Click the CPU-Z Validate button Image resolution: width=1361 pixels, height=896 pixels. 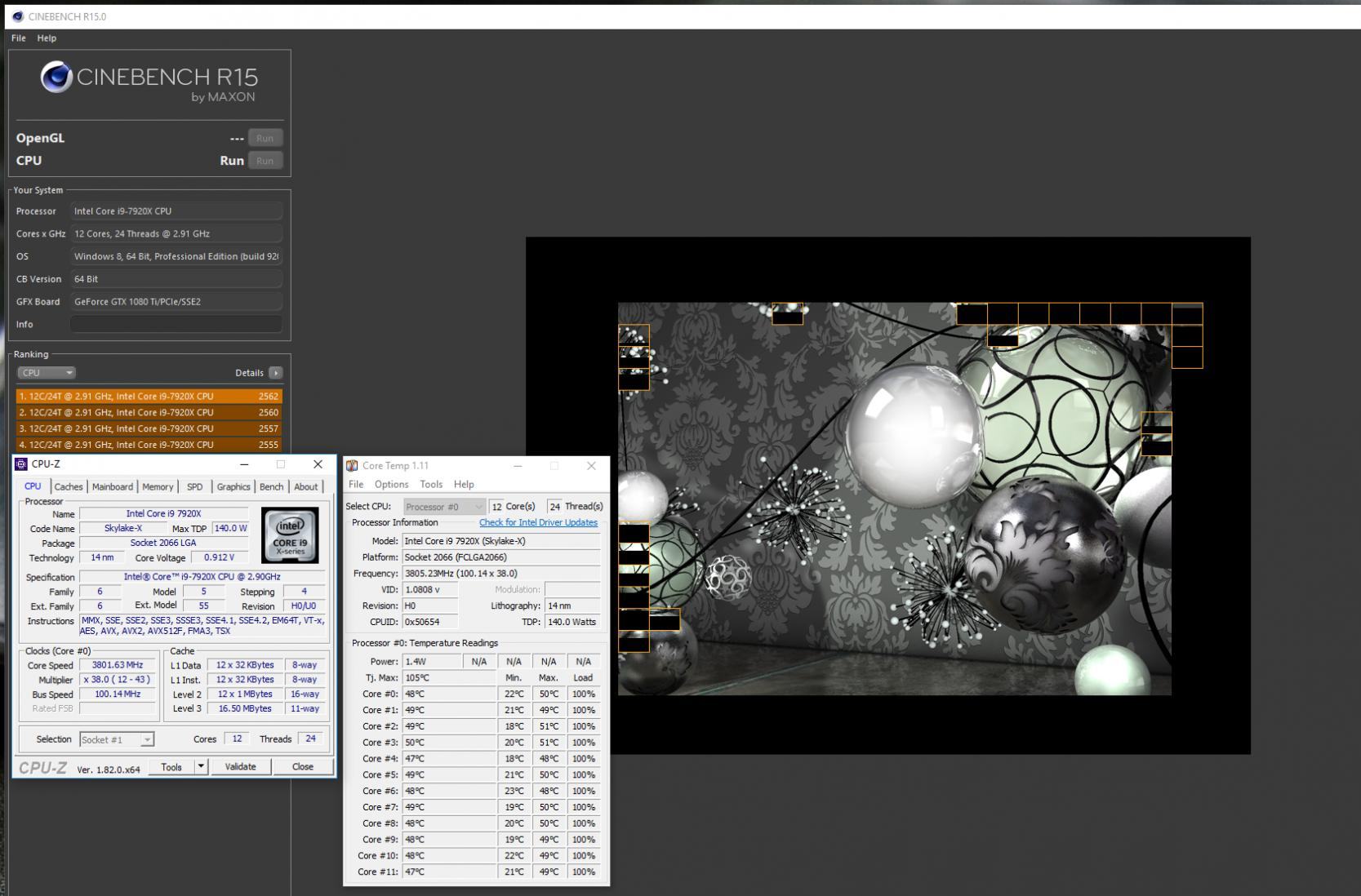click(x=240, y=767)
